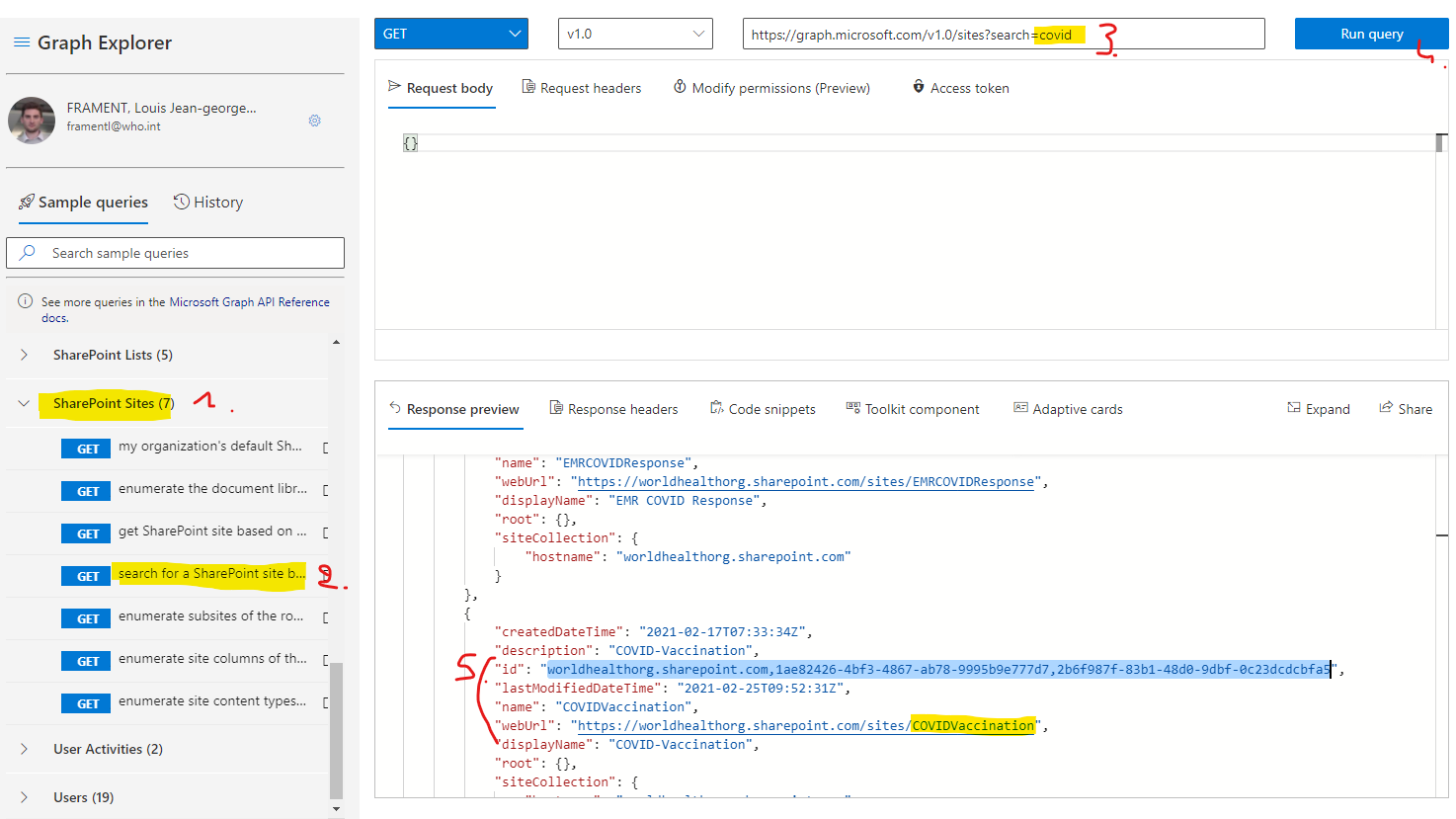Show the Response preview tab
The image size is (1456, 819).
pos(453,409)
